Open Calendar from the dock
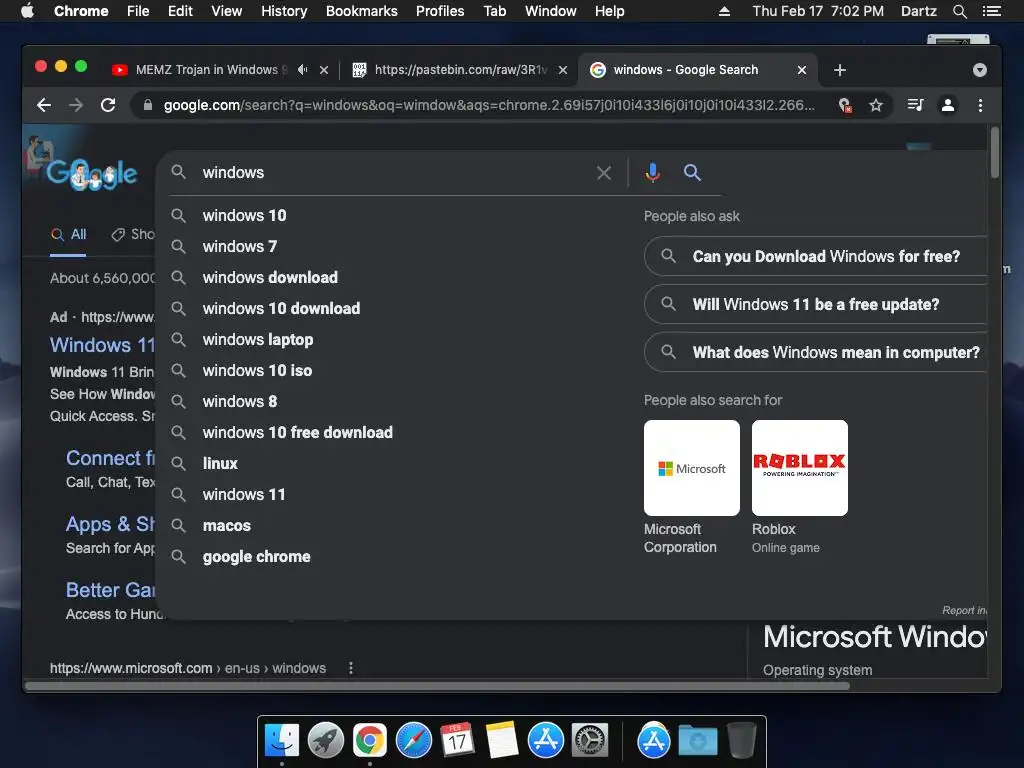Image resolution: width=1024 pixels, height=768 pixels. point(457,740)
